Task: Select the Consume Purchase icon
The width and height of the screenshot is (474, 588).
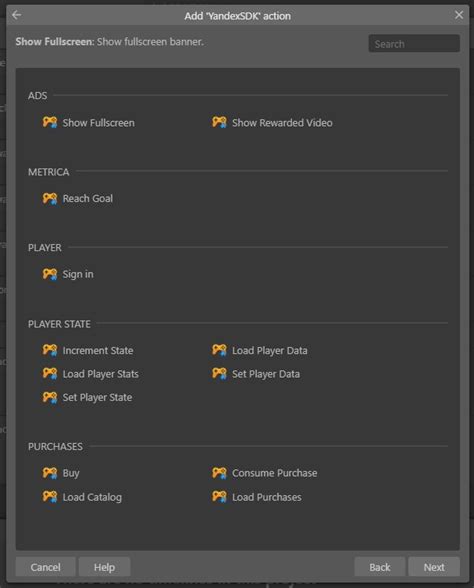Action: [219, 473]
